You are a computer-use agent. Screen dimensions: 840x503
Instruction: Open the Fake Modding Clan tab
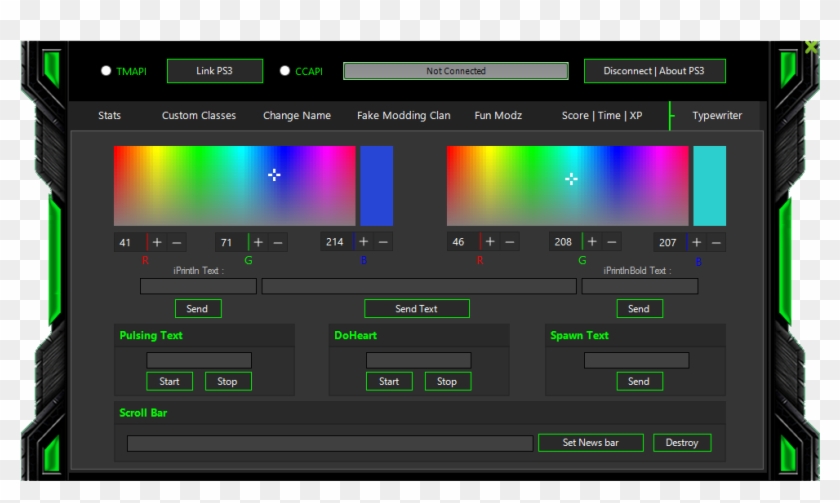[403, 116]
